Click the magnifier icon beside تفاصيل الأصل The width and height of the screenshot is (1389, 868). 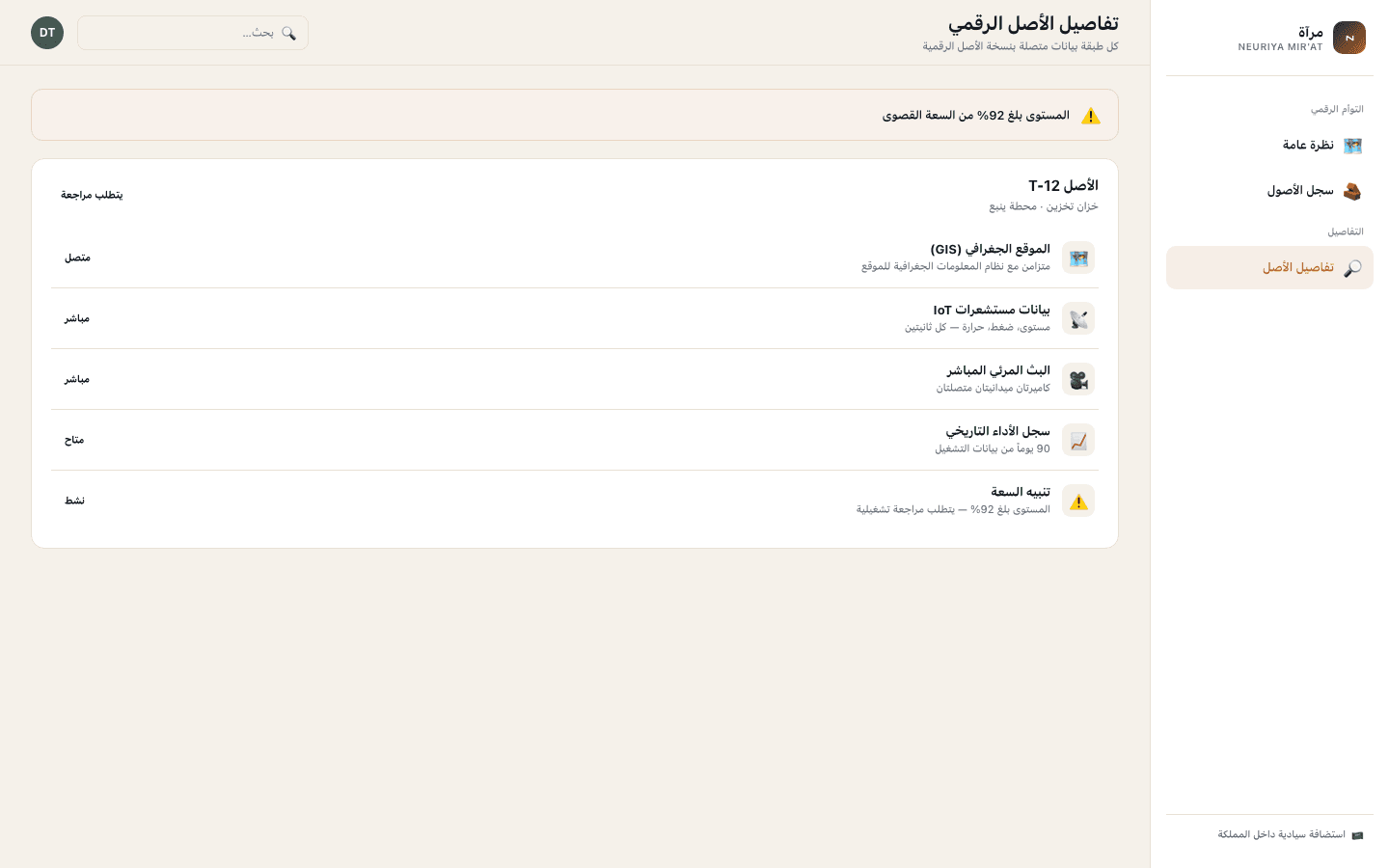coord(1352,267)
